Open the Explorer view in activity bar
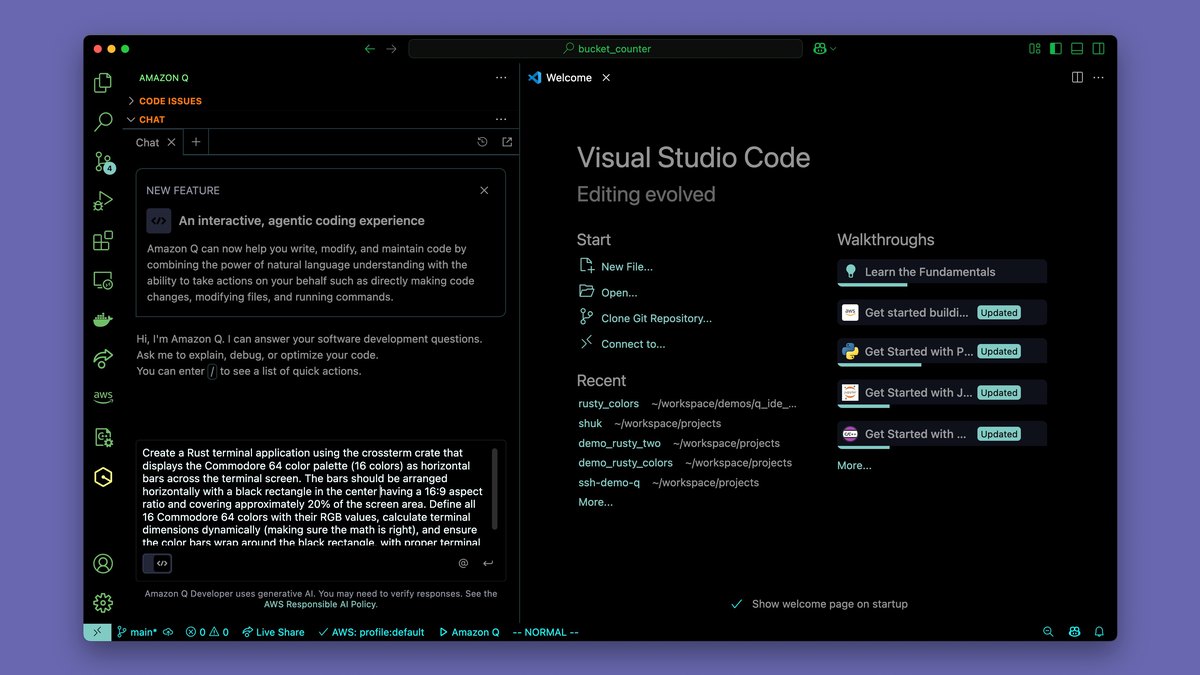The width and height of the screenshot is (1200, 675). (x=103, y=83)
